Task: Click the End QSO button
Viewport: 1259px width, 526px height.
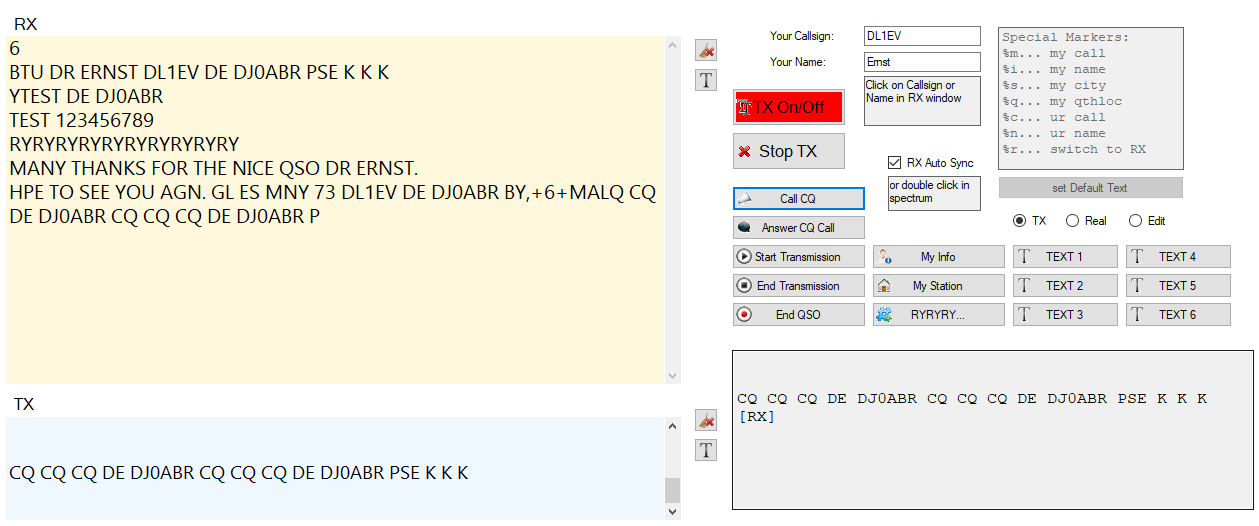Action: pyautogui.click(x=799, y=314)
